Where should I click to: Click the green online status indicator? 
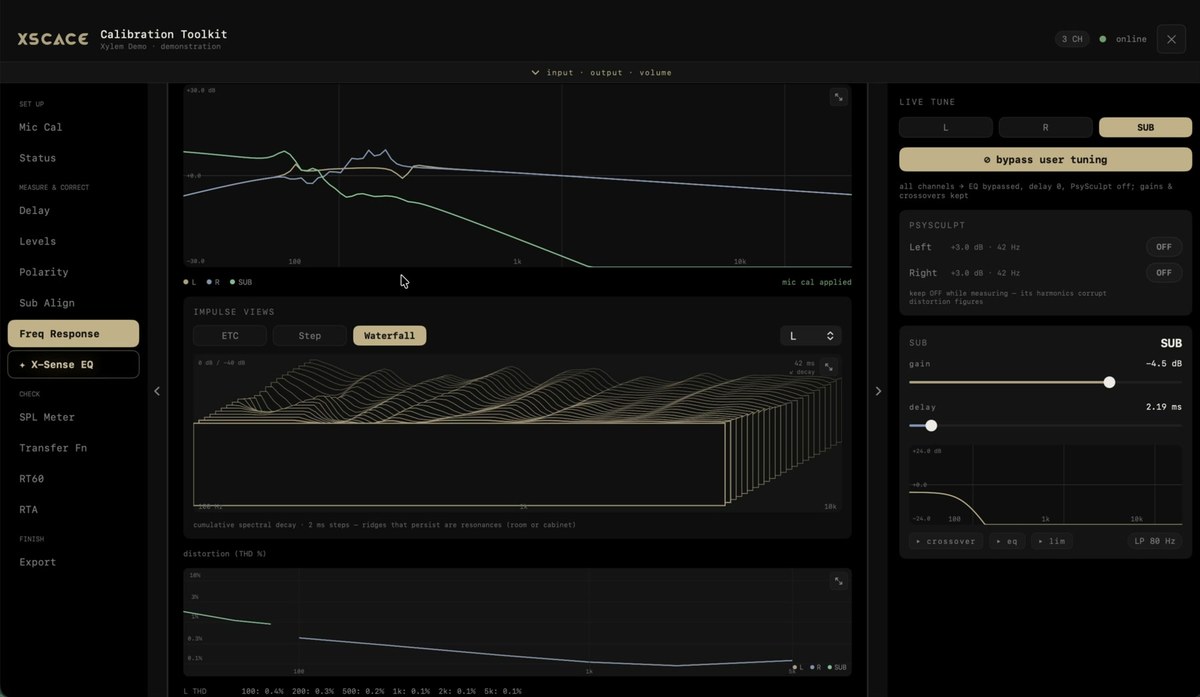click(1103, 39)
